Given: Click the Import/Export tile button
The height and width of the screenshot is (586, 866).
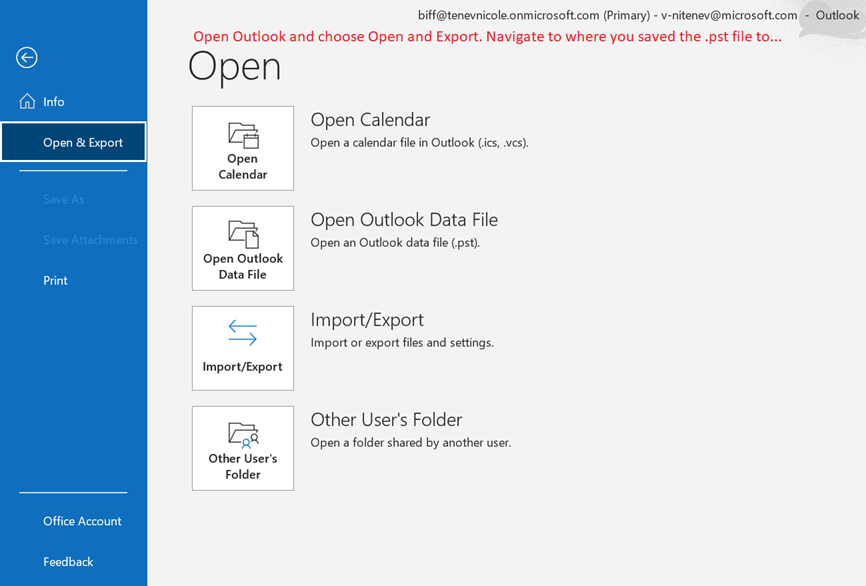Looking at the screenshot, I should tap(243, 349).
